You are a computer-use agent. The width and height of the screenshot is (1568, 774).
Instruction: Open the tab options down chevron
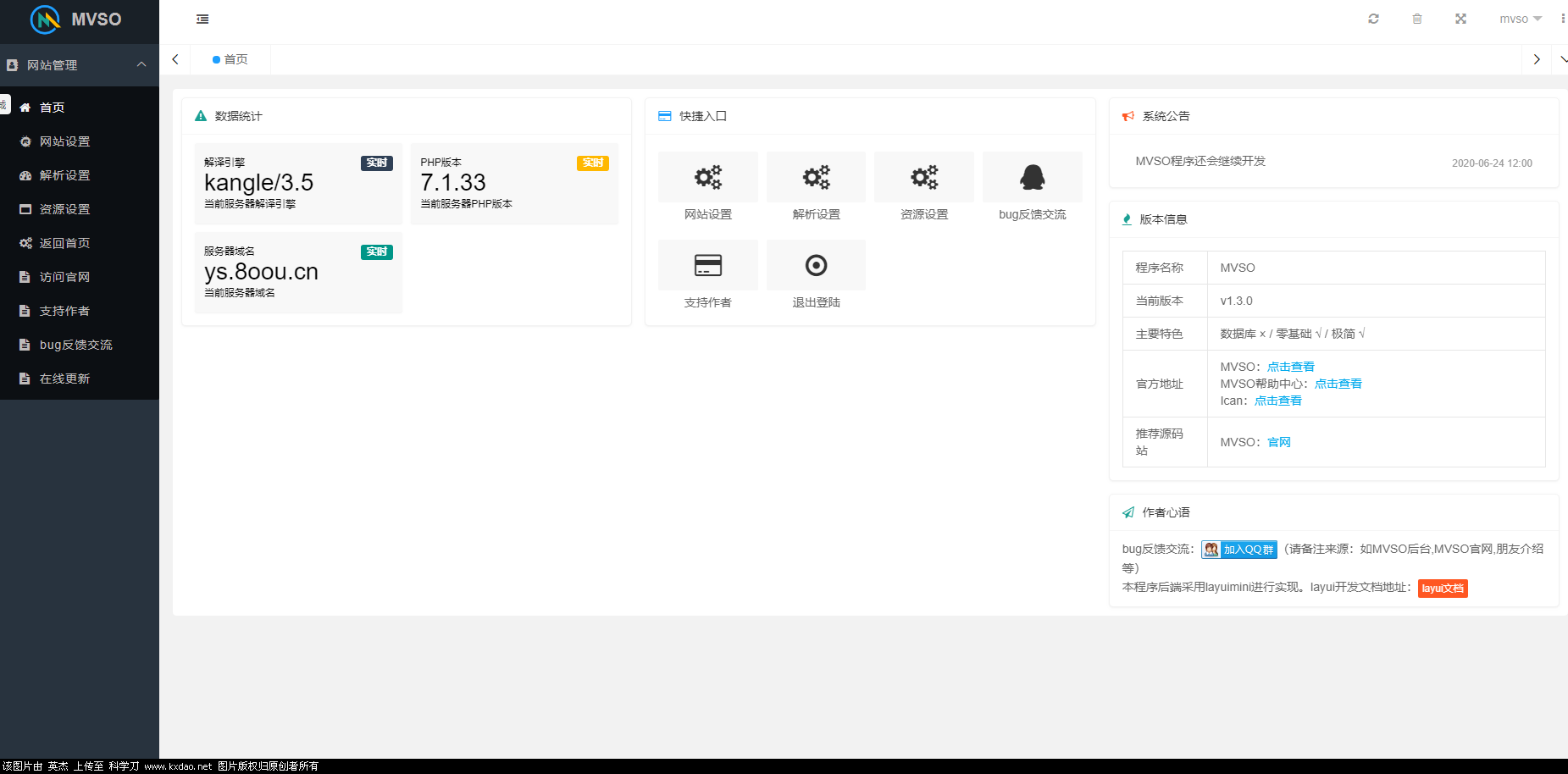pos(1563,59)
